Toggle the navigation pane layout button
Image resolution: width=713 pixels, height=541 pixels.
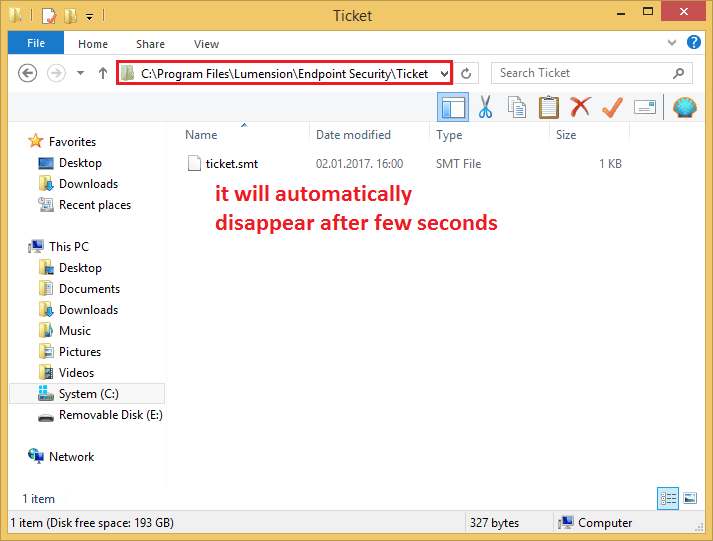point(453,107)
